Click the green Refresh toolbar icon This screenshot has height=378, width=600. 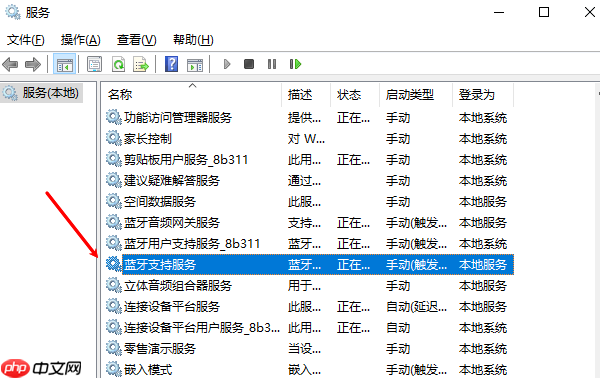(x=118, y=64)
